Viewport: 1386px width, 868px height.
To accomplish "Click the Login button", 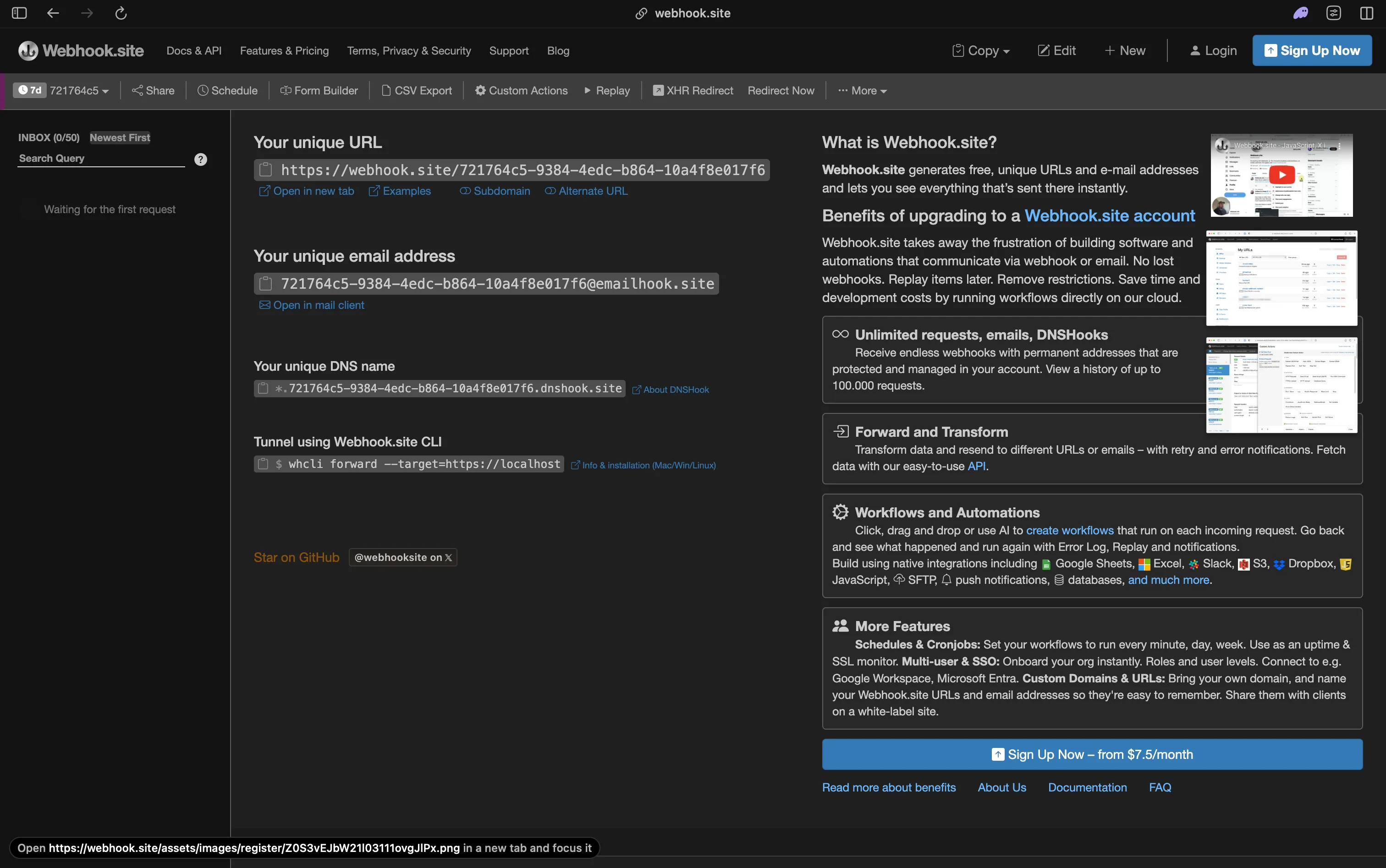I will [1213, 50].
